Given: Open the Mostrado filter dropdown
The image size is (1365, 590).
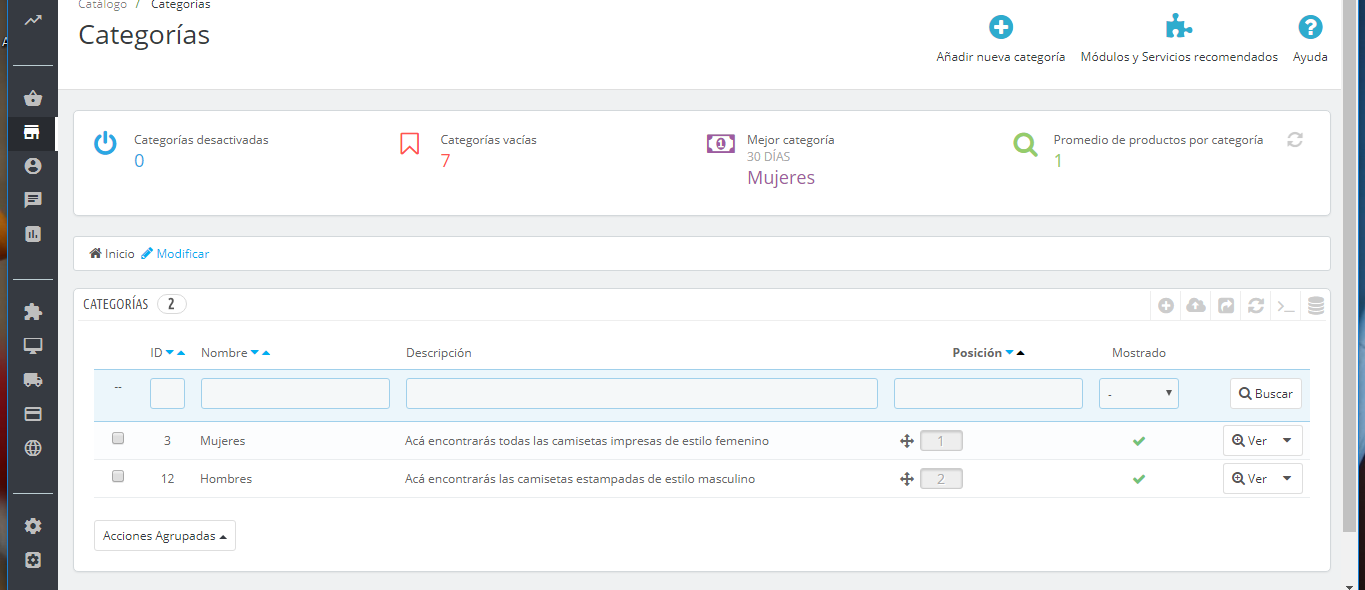Looking at the screenshot, I should point(1138,394).
